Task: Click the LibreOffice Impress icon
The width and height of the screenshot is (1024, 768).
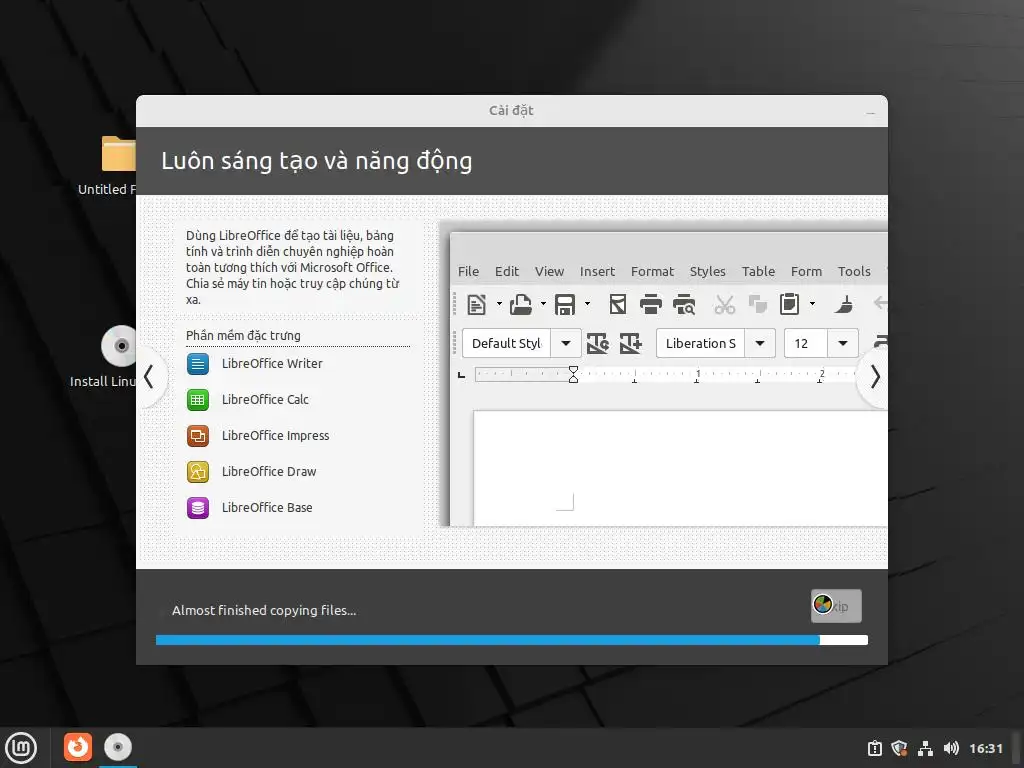Action: tap(198, 436)
